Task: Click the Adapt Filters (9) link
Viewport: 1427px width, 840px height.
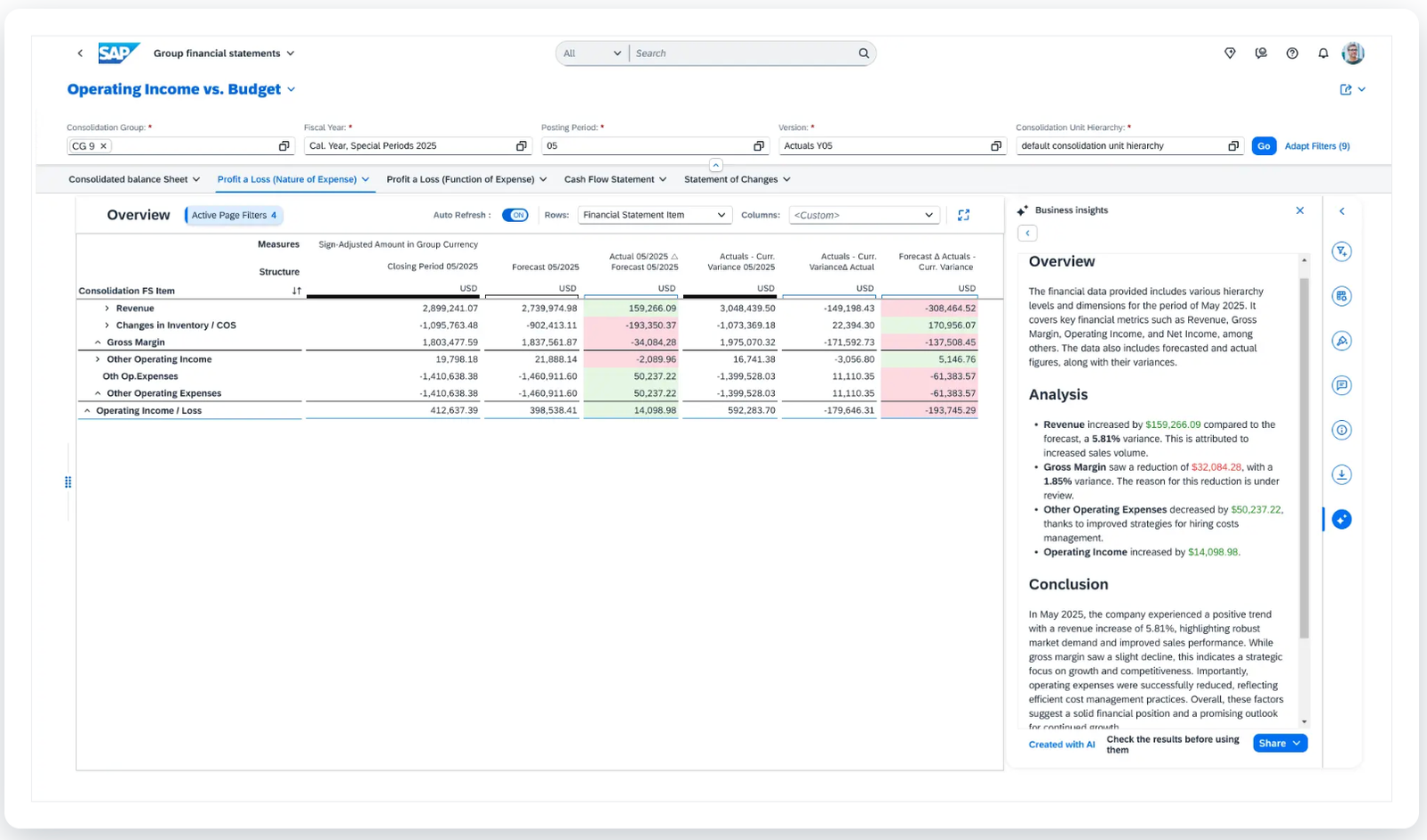Action: tap(1316, 146)
